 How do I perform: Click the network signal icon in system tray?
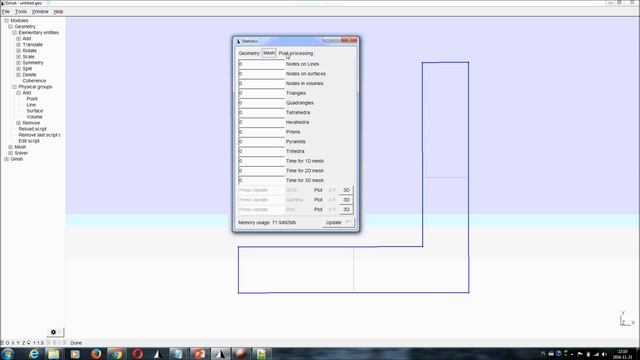(596, 354)
